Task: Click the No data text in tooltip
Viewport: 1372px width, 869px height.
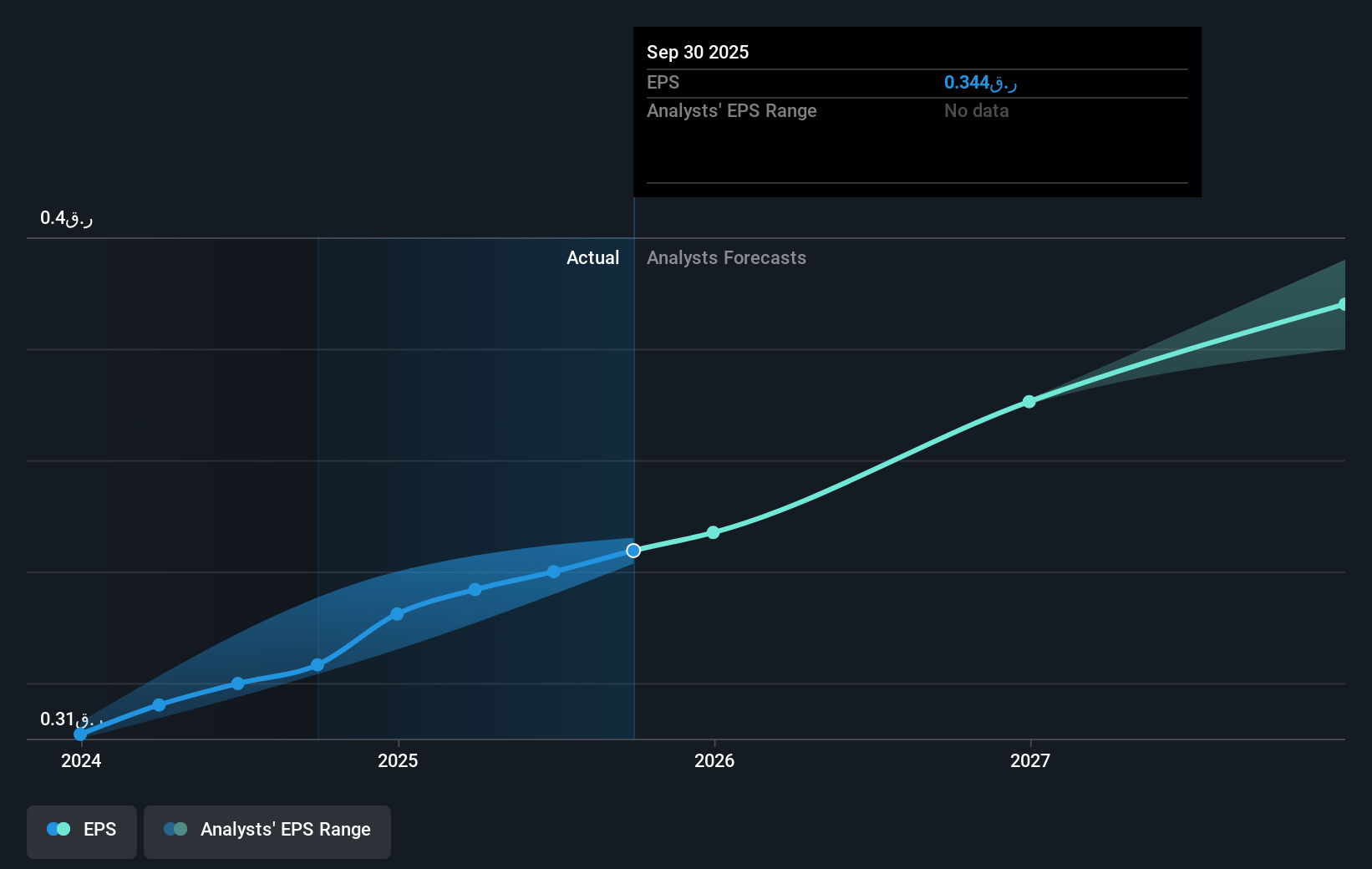Action: click(975, 110)
